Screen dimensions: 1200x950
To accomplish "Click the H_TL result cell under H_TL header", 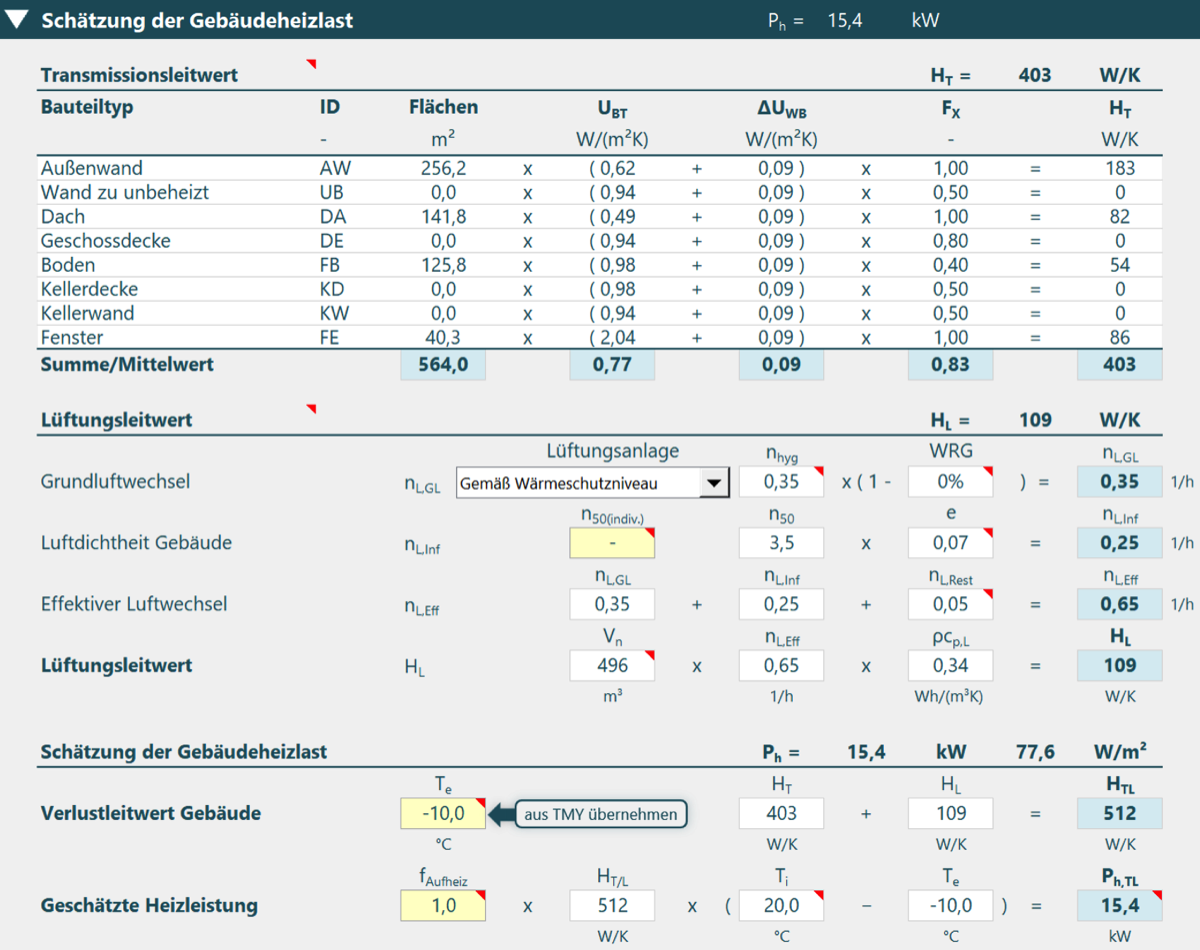I will [x=1120, y=813].
